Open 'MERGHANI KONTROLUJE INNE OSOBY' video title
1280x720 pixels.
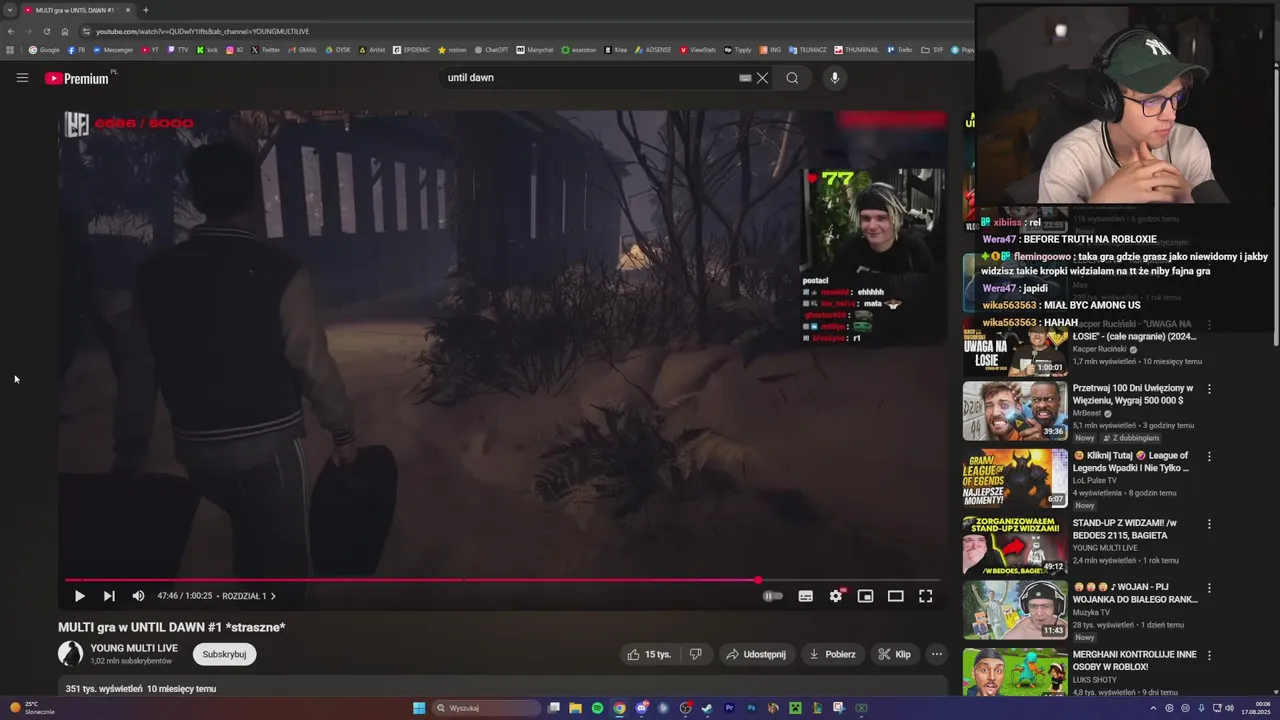1134,661
